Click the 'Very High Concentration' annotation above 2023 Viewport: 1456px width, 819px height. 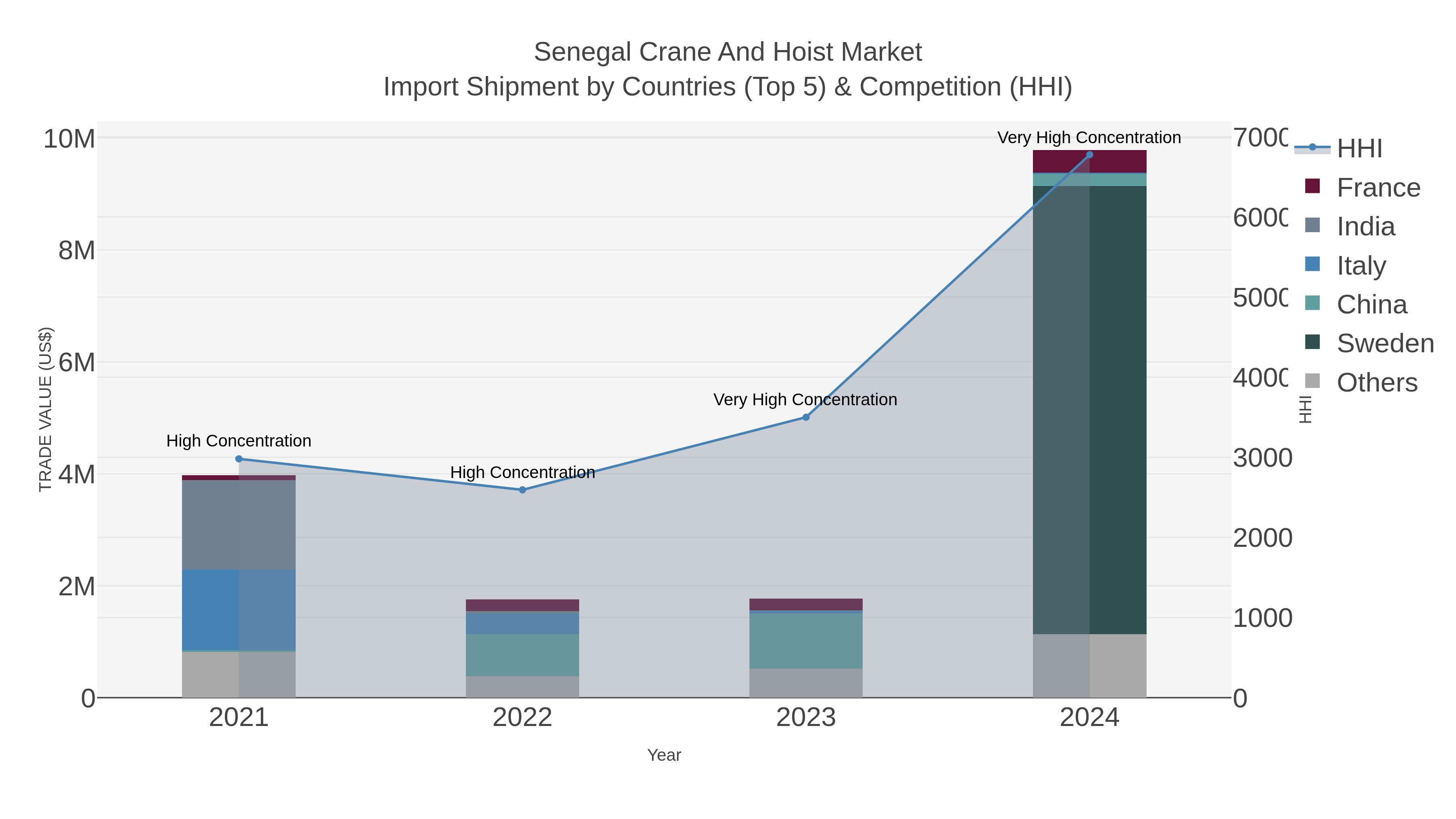[805, 400]
